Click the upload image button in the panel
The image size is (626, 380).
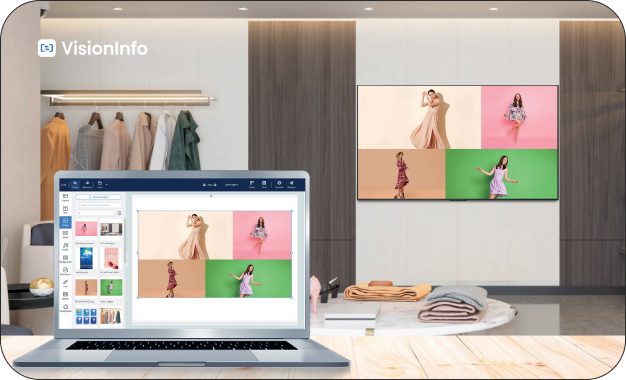(x=99, y=197)
